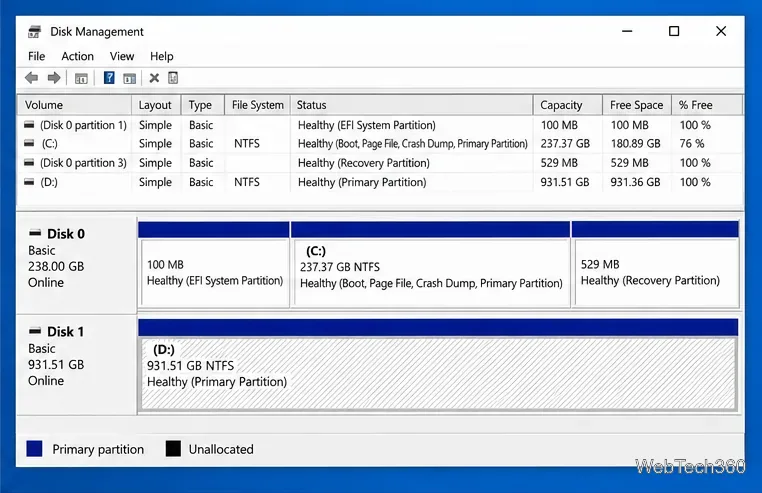This screenshot has height=493, width=762.
Task: Select the Disk 0 label panel
Action: [76, 265]
